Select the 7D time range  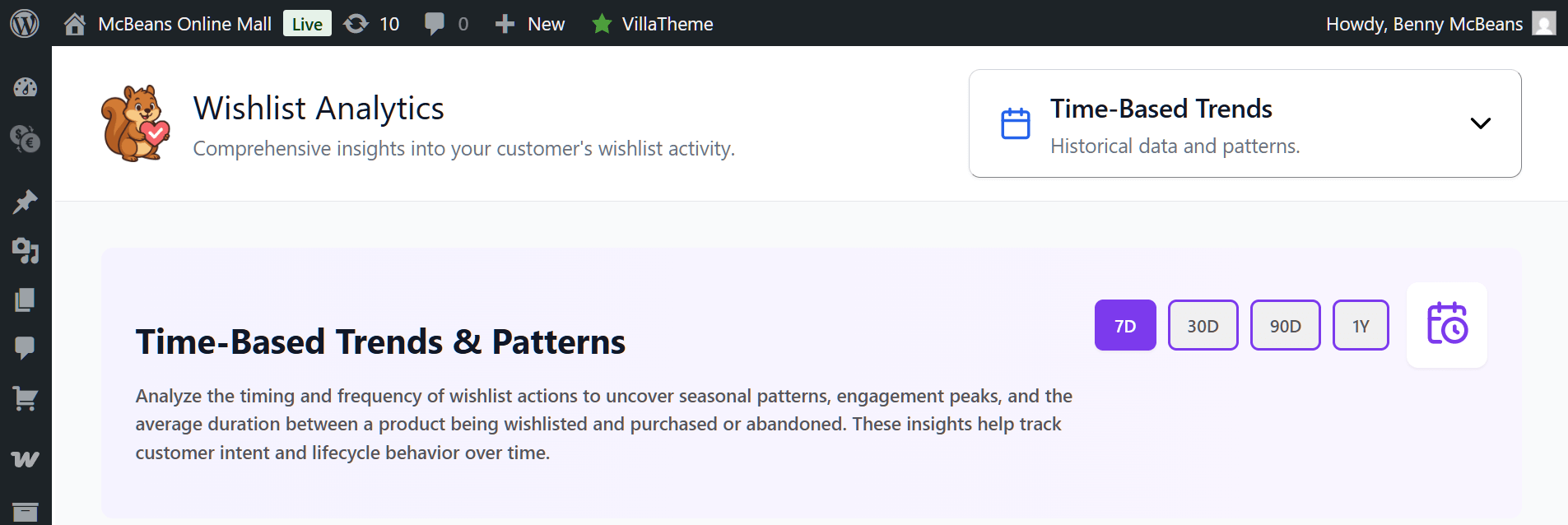tap(1124, 326)
